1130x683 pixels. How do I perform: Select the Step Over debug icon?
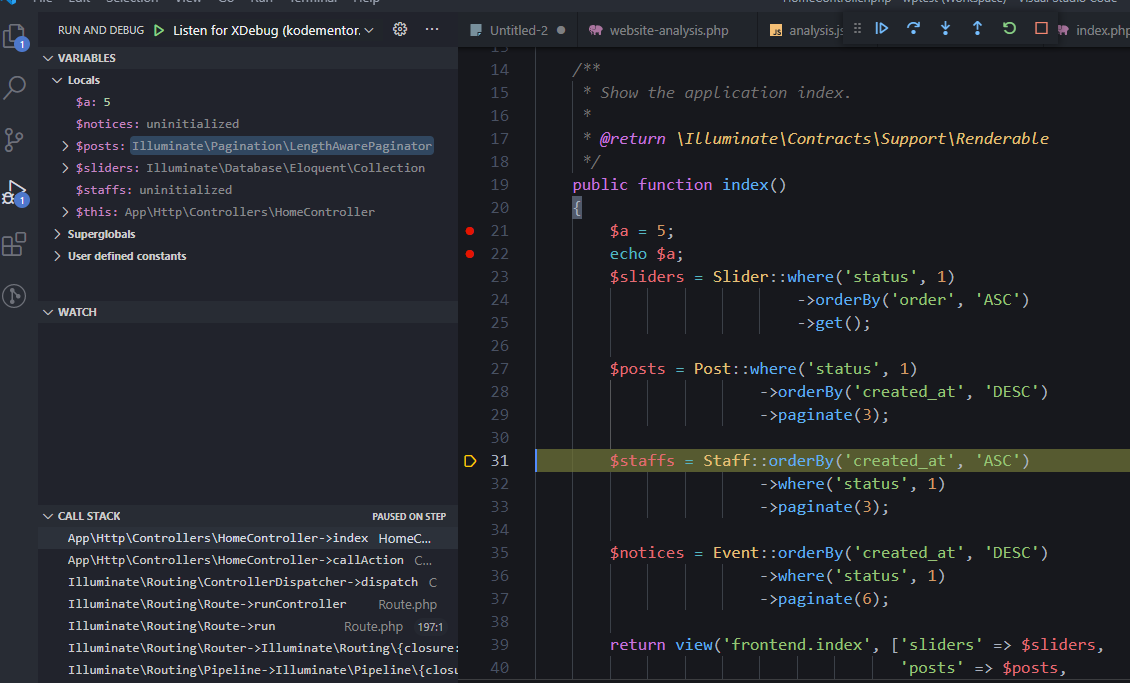(x=913, y=29)
